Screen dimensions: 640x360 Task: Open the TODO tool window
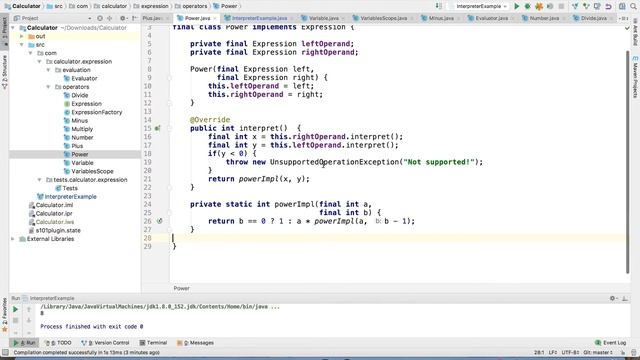click(x=58, y=343)
